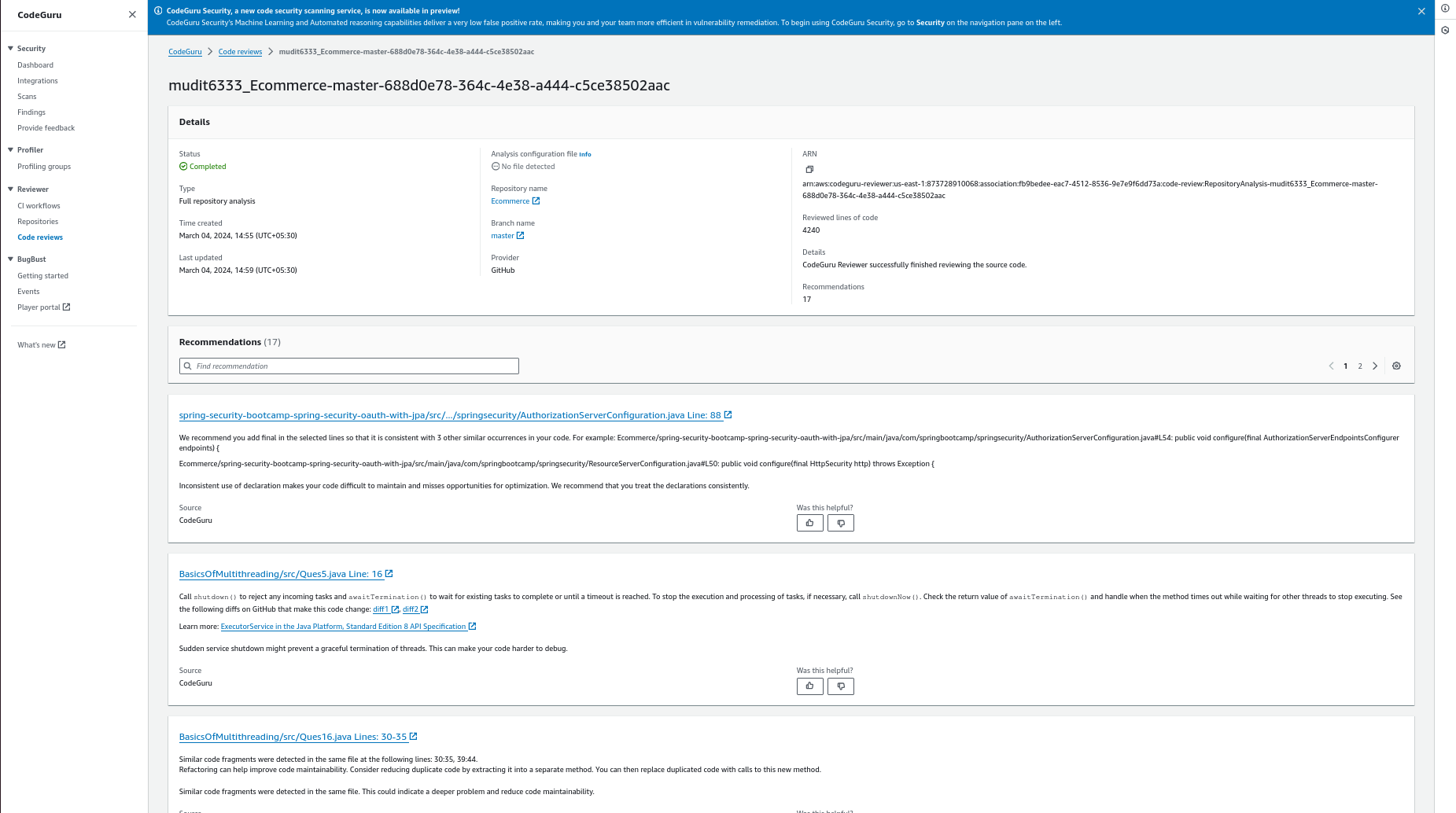Open AuthorizationServerConfiguration.java Line 88 external link icon

pyautogui.click(x=728, y=414)
